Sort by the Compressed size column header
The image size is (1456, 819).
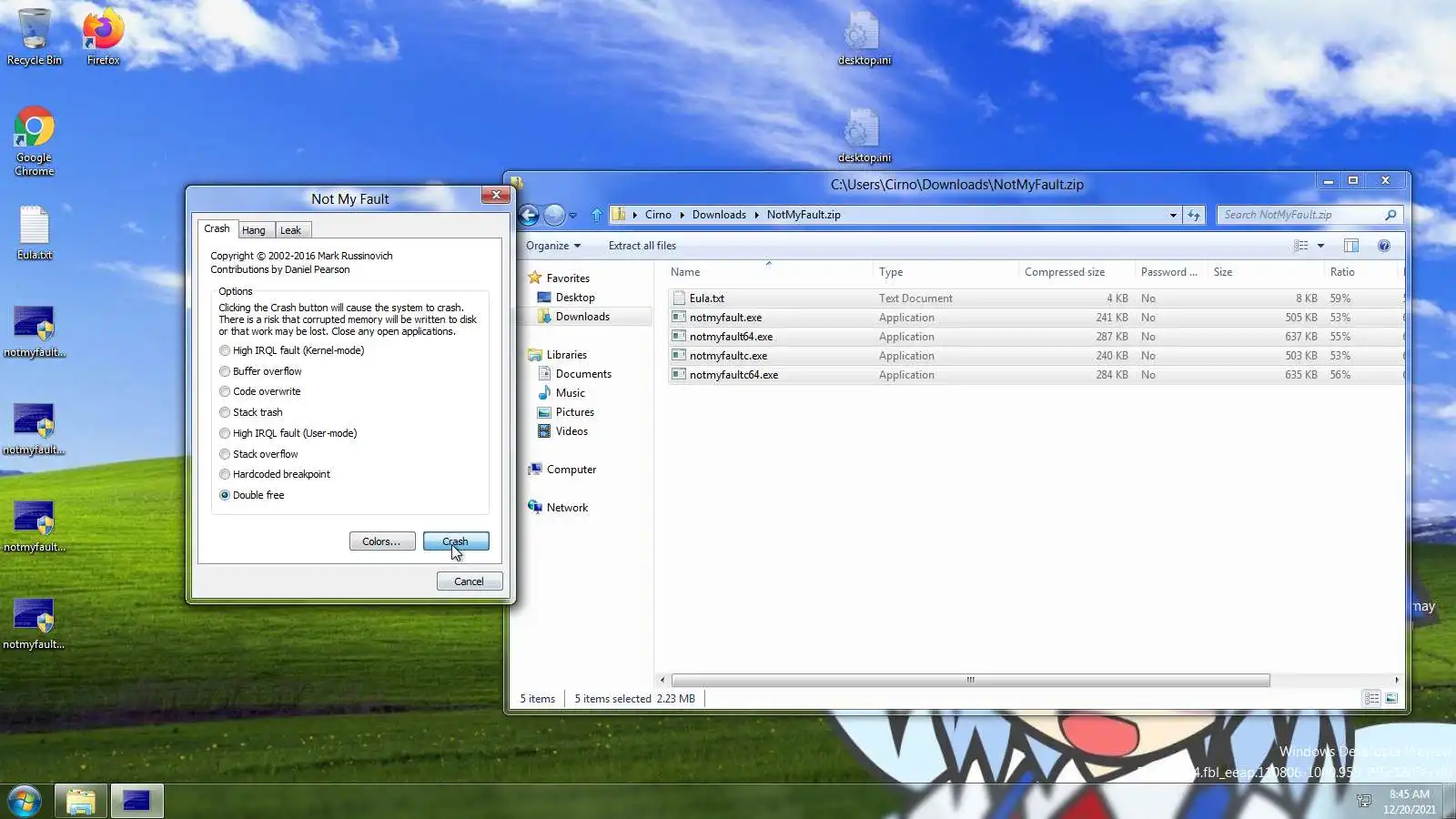[x=1077, y=272]
